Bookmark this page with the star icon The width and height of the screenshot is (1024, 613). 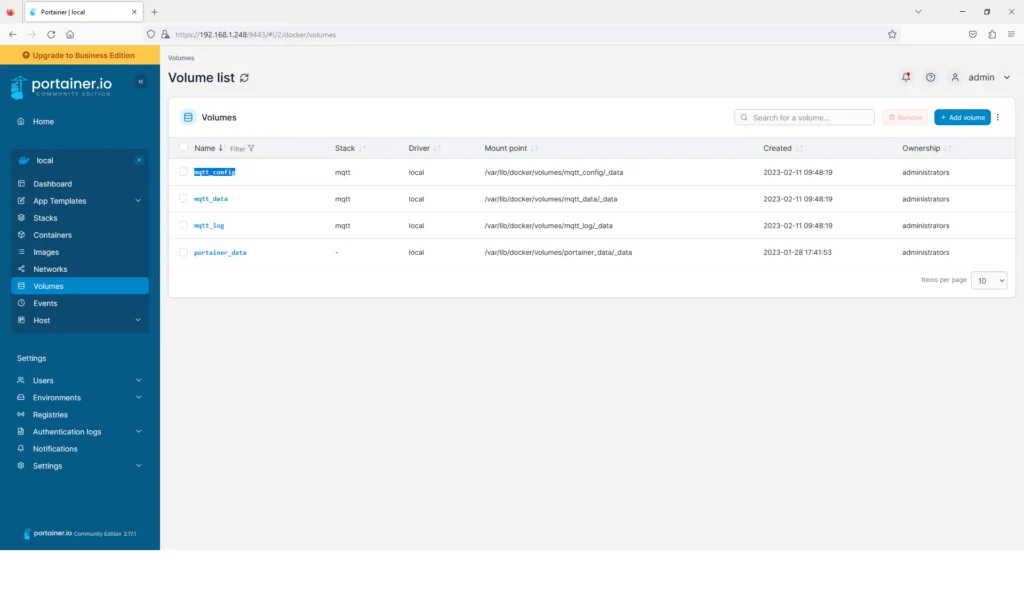892,34
